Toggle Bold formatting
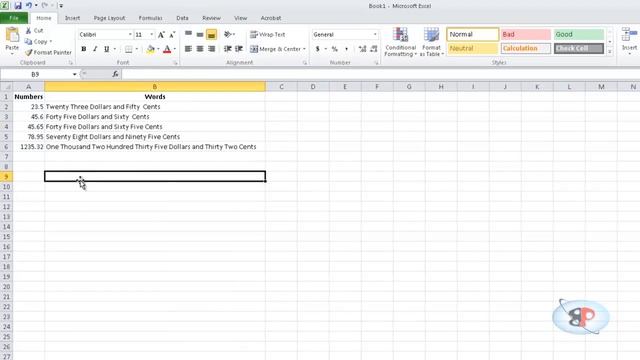Viewport: 640px width, 360px height. 84,49
